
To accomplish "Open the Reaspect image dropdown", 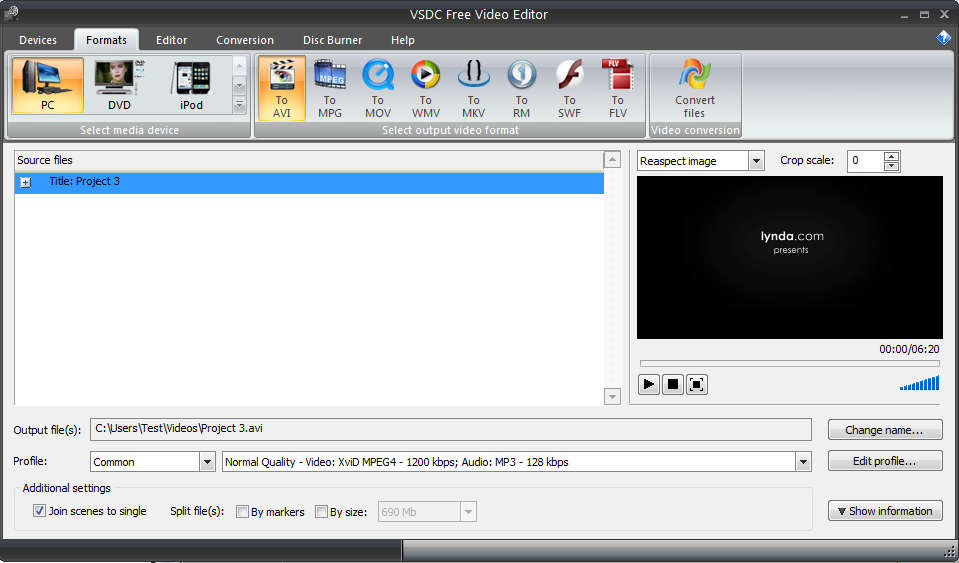I will tap(756, 161).
